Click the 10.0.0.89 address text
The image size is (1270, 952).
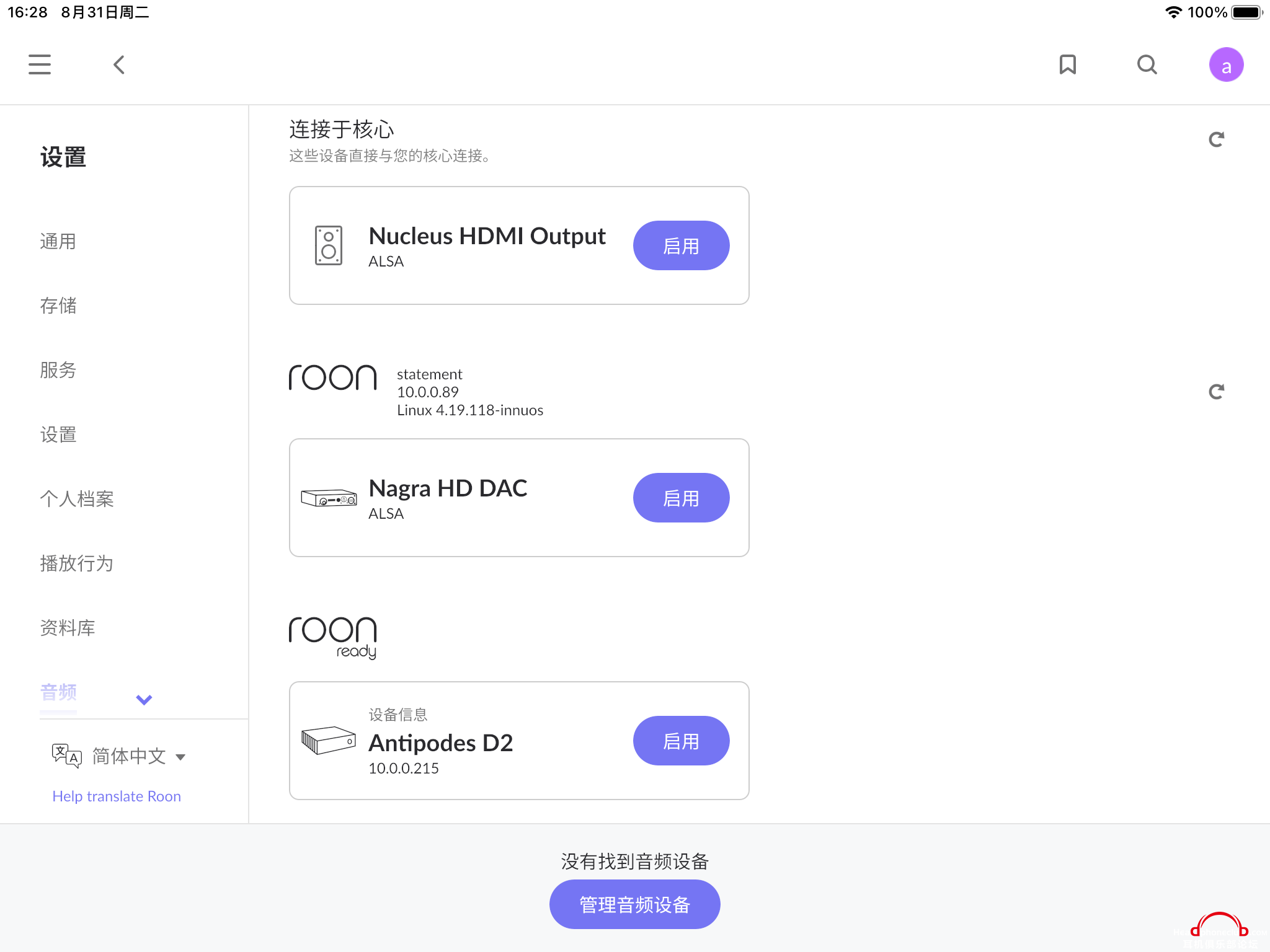(x=428, y=392)
